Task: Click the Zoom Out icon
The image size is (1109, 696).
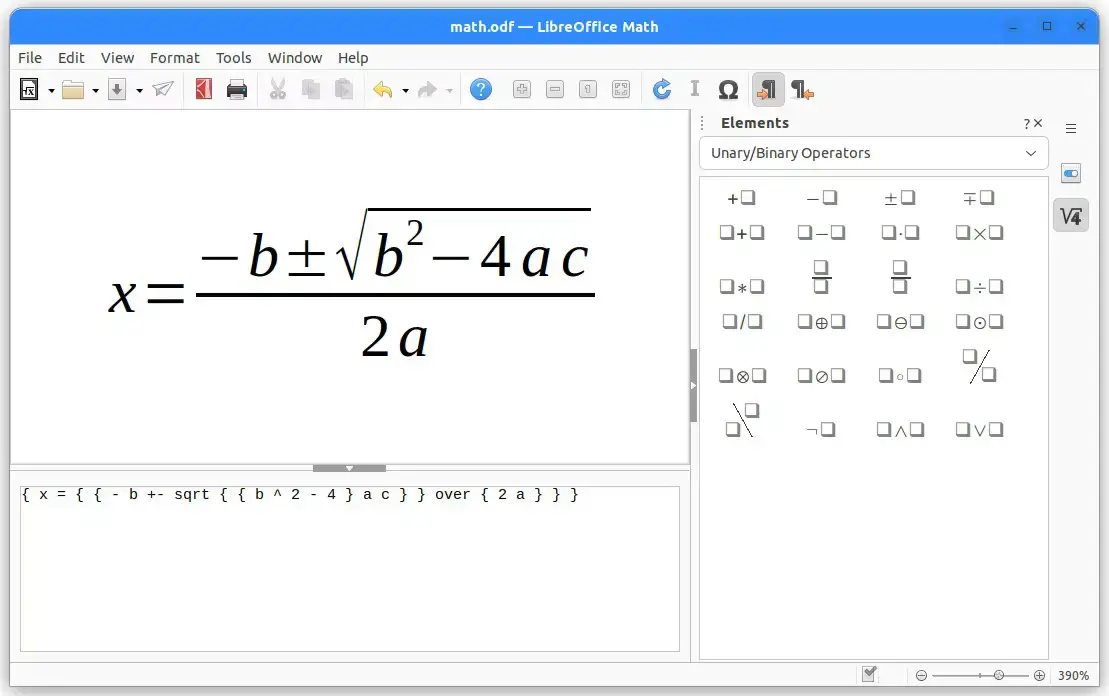Action: pos(555,89)
